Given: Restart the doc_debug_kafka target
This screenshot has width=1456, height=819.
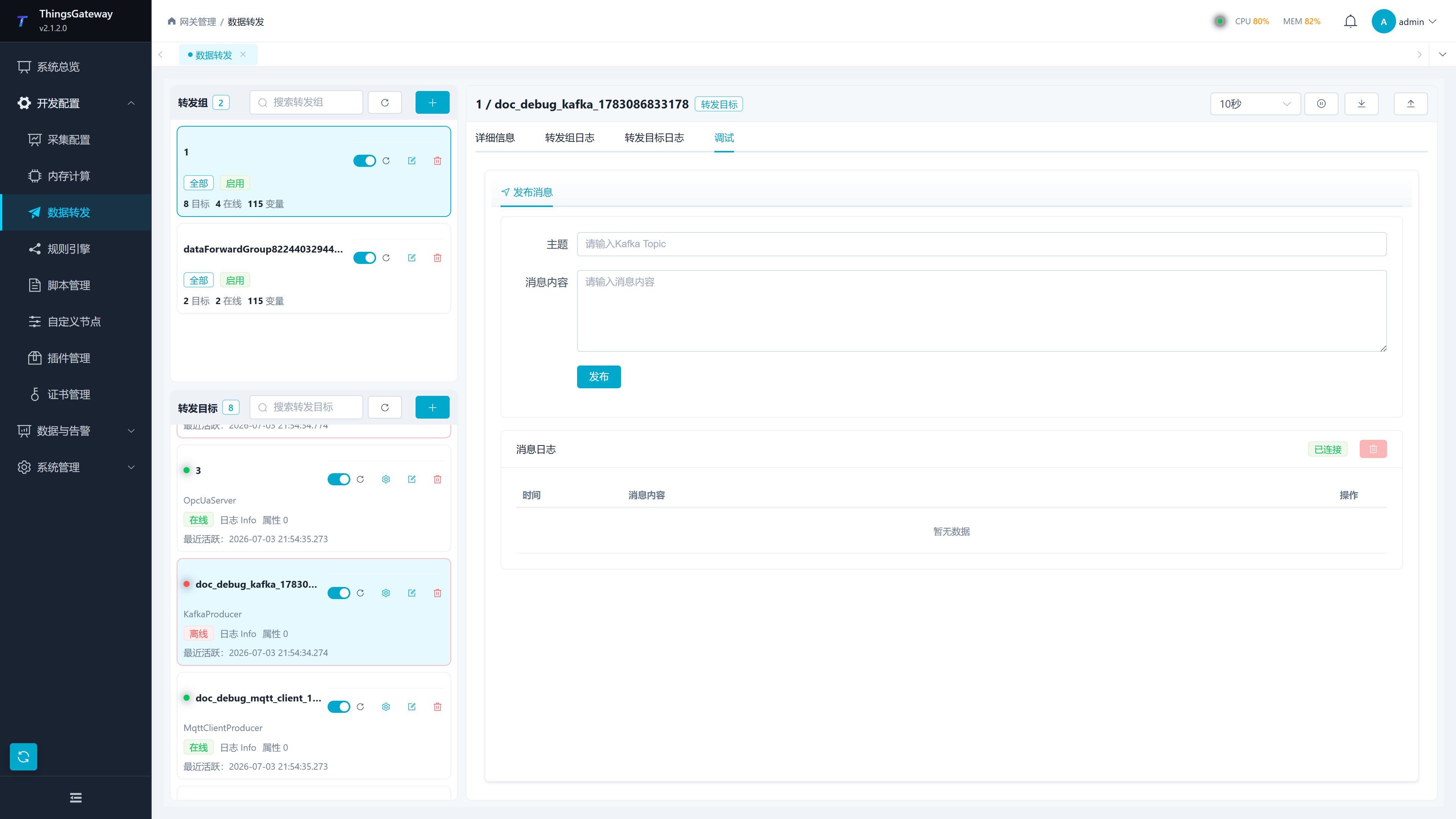Looking at the screenshot, I should tap(360, 593).
